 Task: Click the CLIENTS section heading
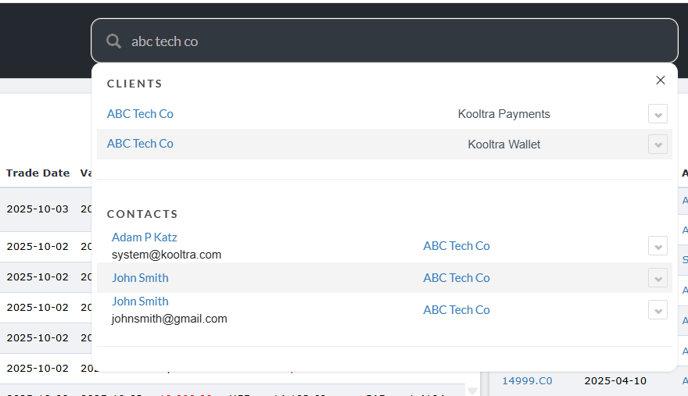135,84
